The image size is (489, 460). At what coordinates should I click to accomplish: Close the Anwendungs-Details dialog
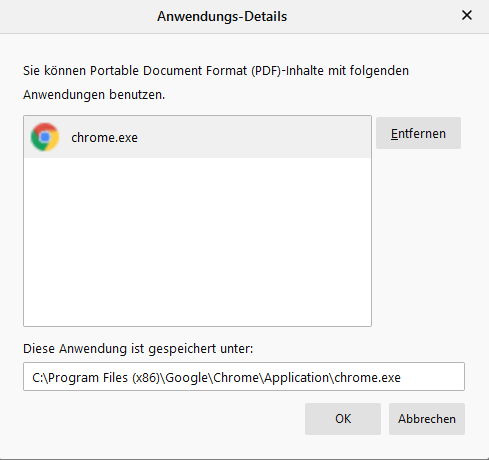coord(467,15)
